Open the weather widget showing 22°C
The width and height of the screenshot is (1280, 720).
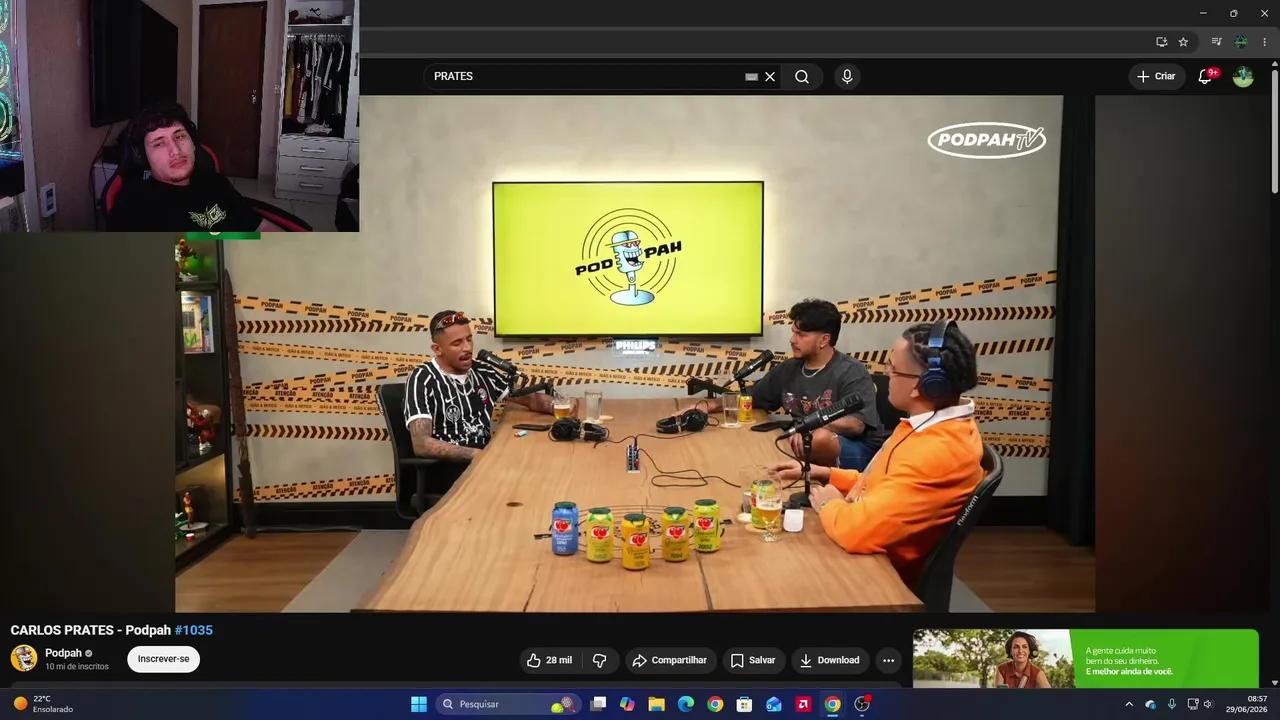tap(43, 704)
